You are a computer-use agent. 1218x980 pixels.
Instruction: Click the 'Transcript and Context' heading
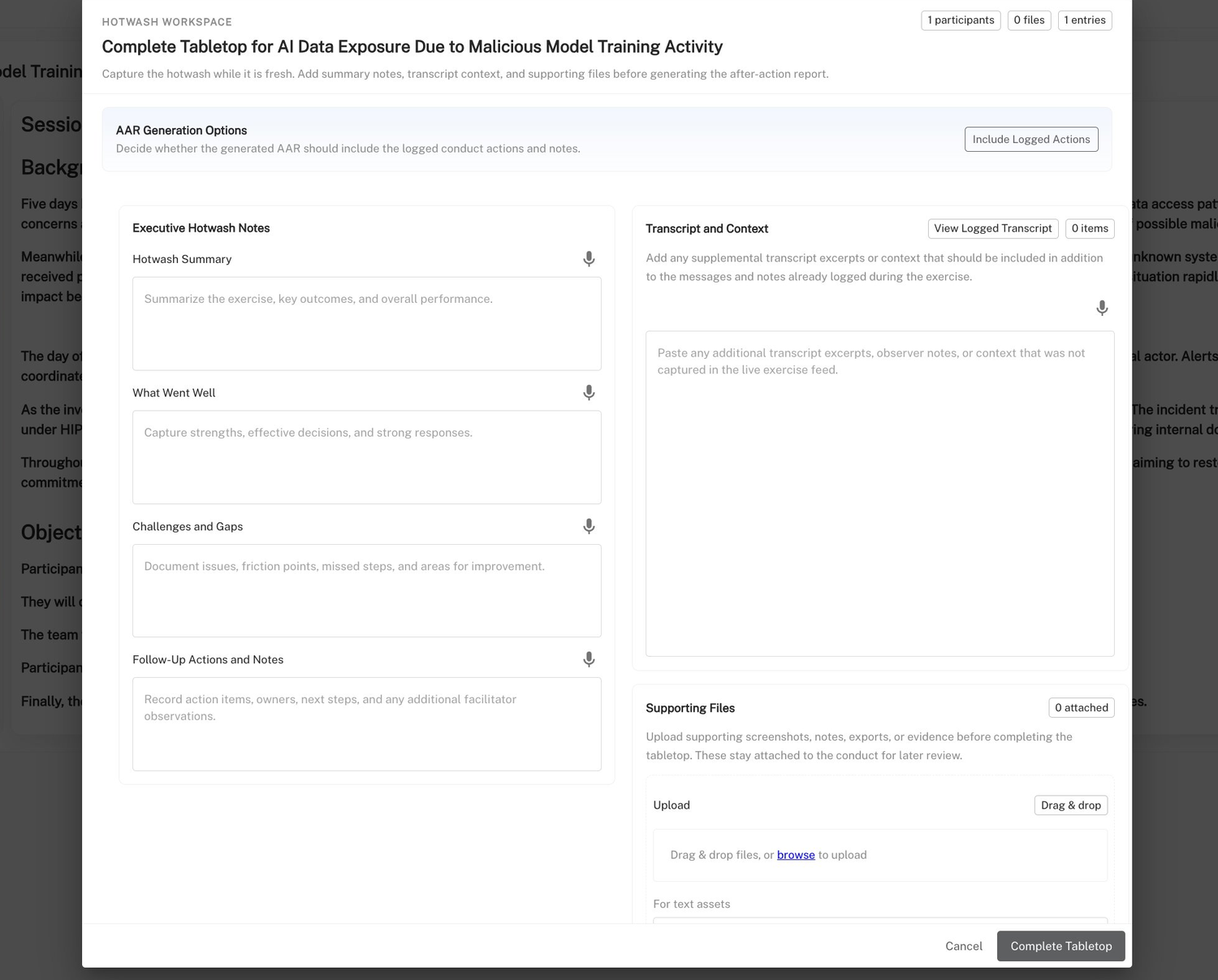pyautogui.click(x=707, y=229)
